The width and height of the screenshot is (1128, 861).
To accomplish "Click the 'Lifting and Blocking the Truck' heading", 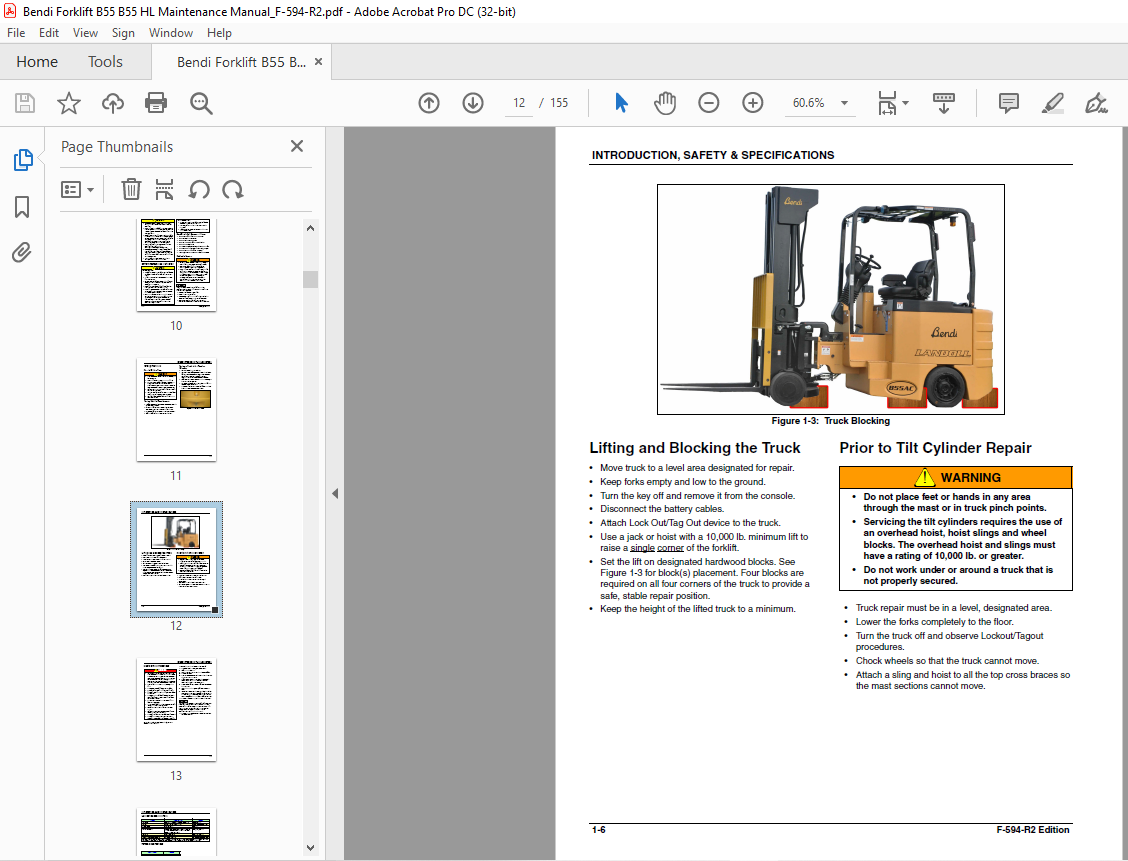I will [x=695, y=447].
